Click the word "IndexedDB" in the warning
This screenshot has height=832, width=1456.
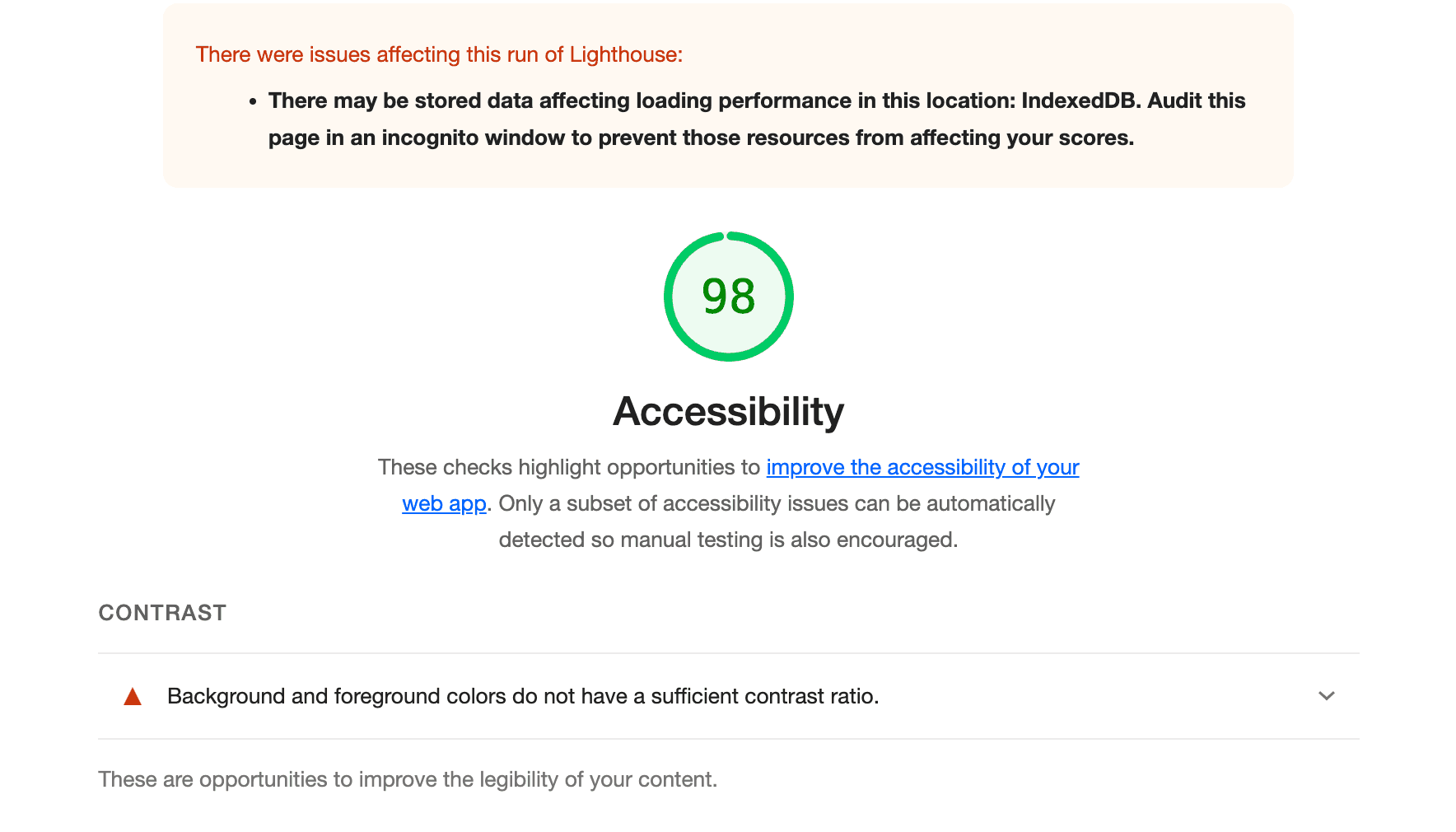coord(1080,100)
